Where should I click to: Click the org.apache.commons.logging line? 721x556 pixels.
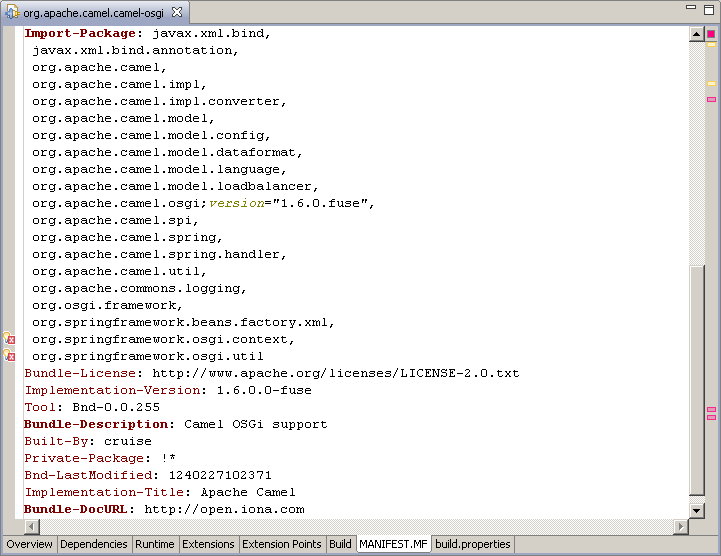point(139,288)
